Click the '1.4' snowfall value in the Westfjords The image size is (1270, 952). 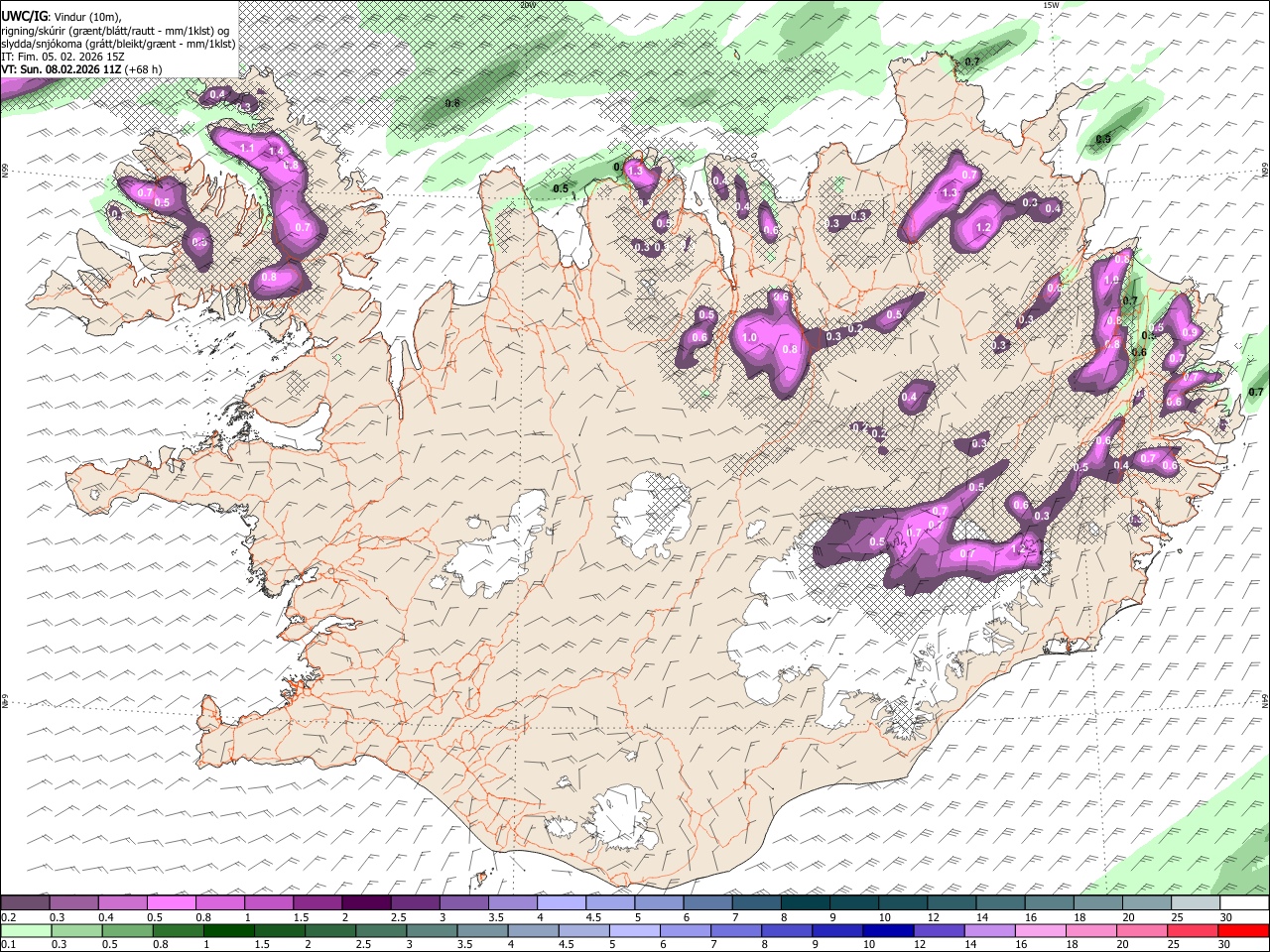pyautogui.click(x=277, y=152)
